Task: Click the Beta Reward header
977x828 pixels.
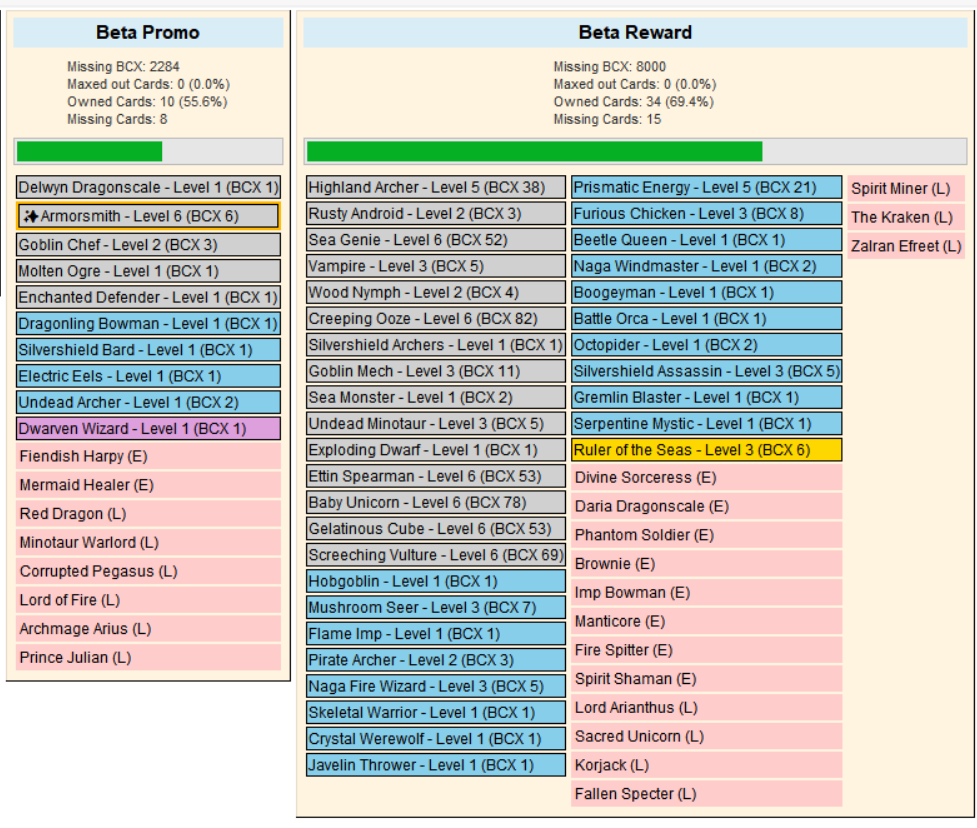Action: 635,32
